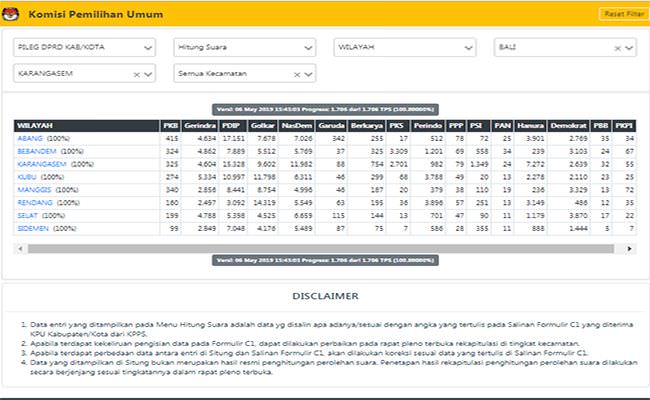Screen dimensions: 650x400
Task: Click KARANGASEM's NasDem value 11.982
Action: coord(301,164)
